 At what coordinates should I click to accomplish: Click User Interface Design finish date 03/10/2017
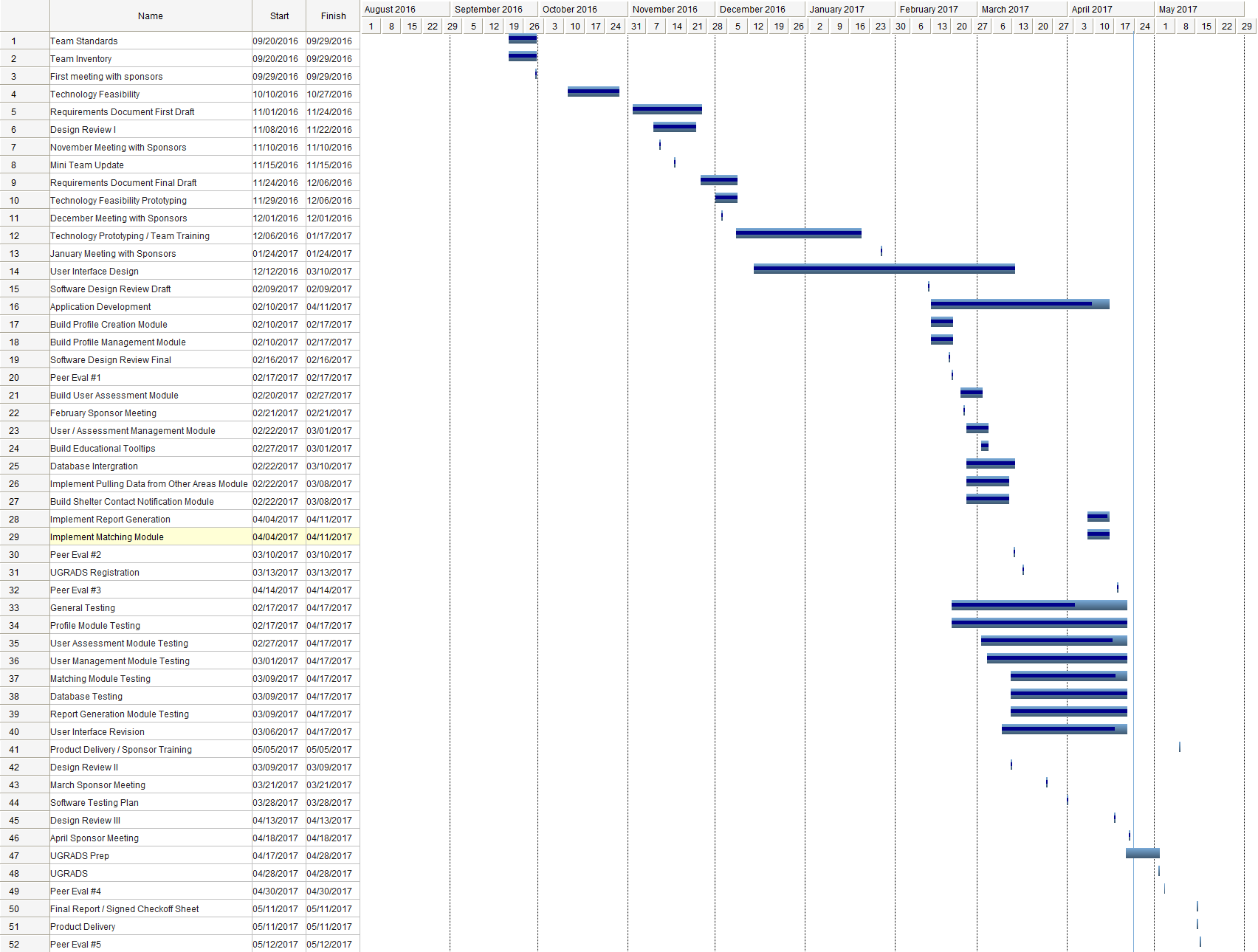(329, 272)
